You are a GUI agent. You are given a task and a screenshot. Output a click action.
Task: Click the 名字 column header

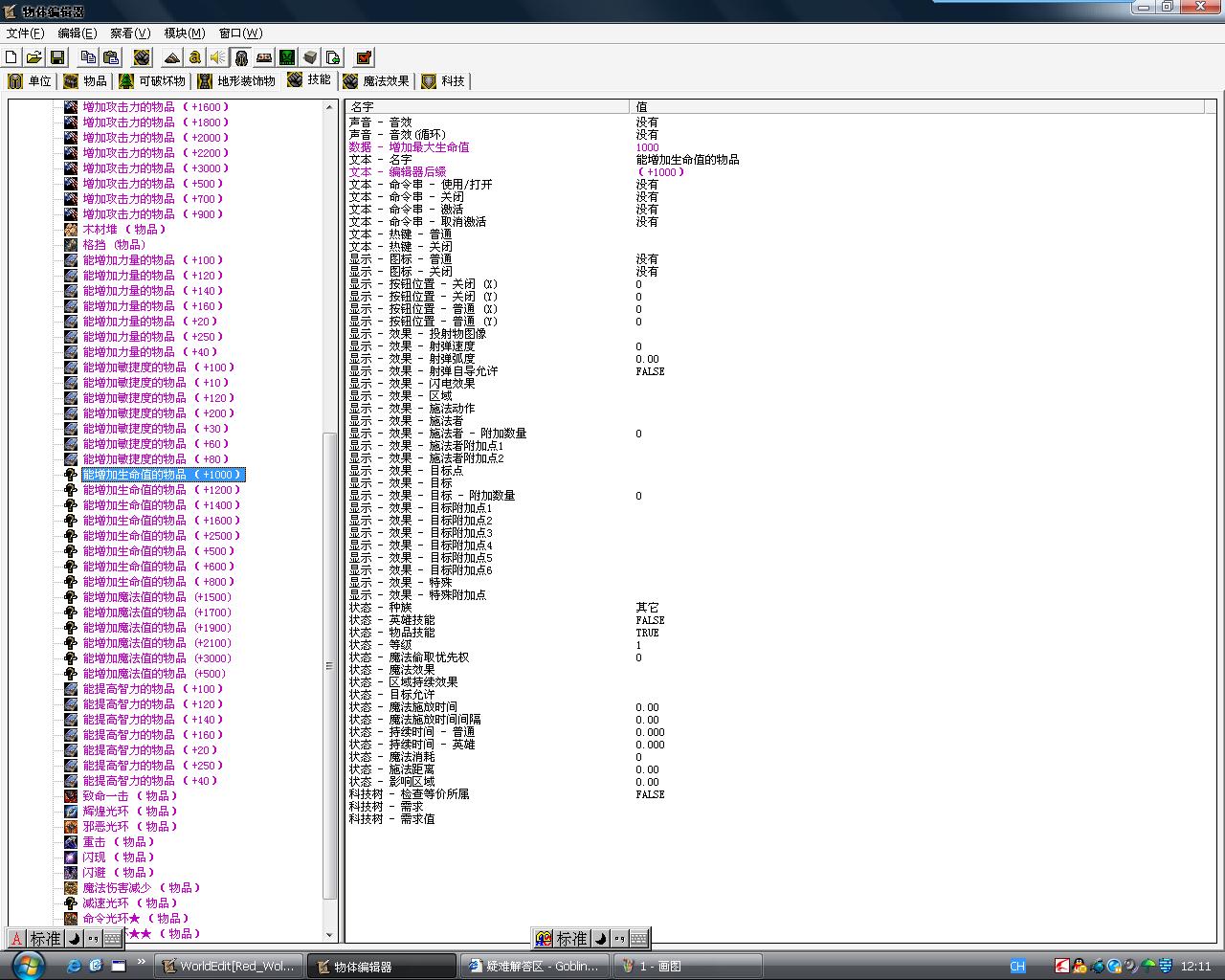click(488, 107)
